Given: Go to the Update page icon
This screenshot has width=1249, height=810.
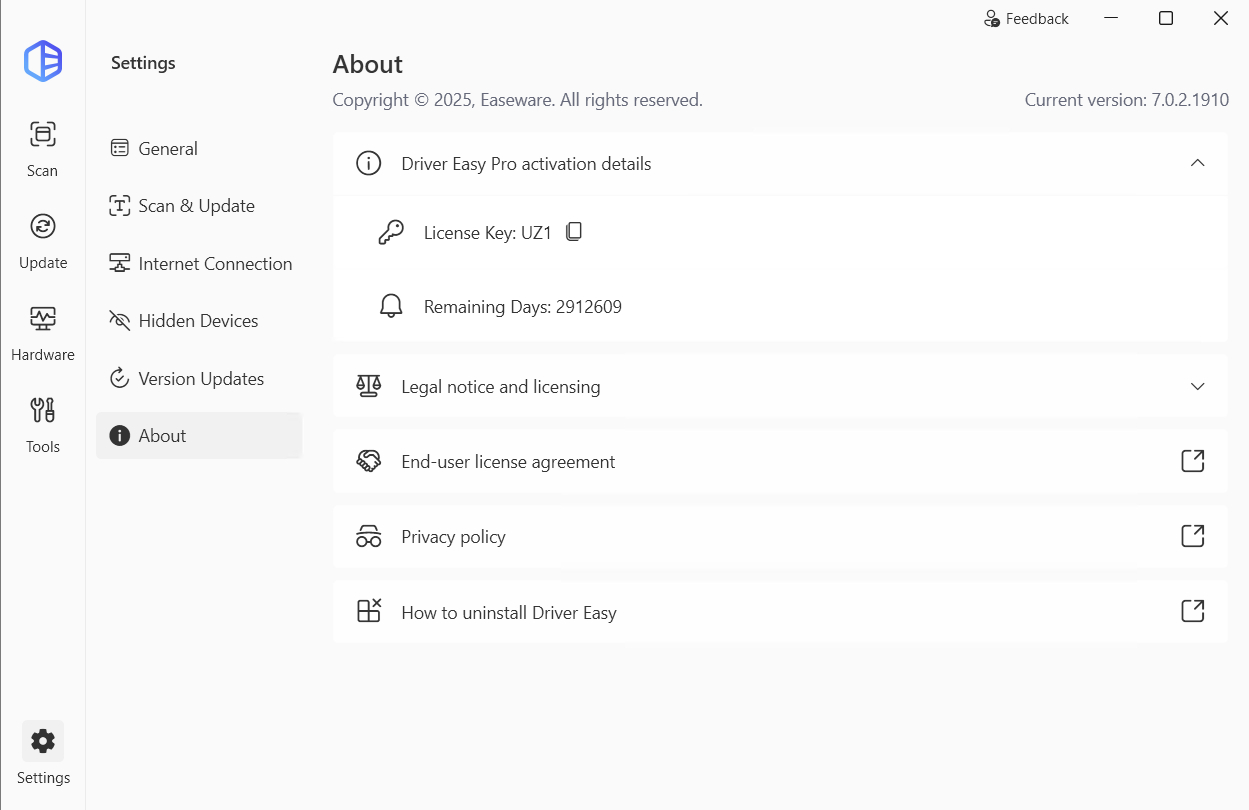Looking at the screenshot, I should 43,226.
